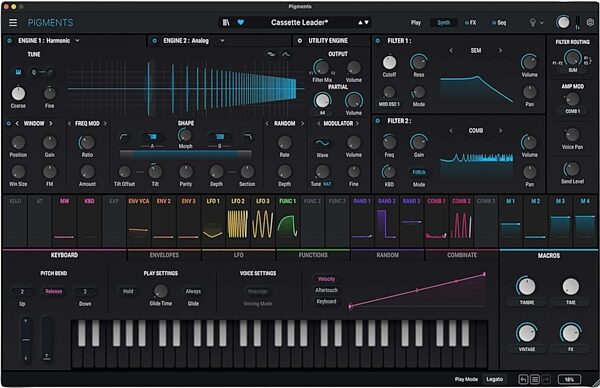Toggle Engine 1 power button
Viewport: 600px width, 388px height.
[x=9, y=41]
